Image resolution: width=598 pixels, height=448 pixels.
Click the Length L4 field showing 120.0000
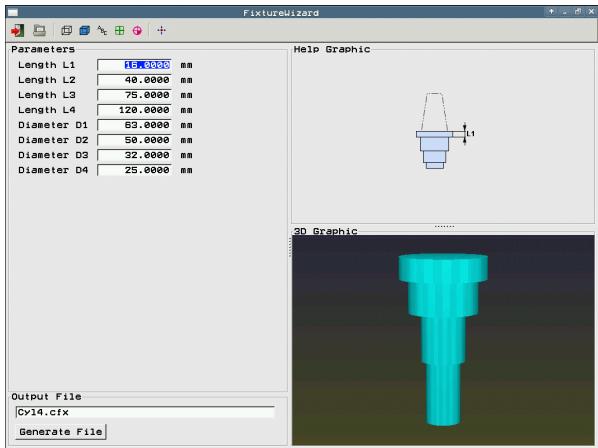click(x=134, y=110)
